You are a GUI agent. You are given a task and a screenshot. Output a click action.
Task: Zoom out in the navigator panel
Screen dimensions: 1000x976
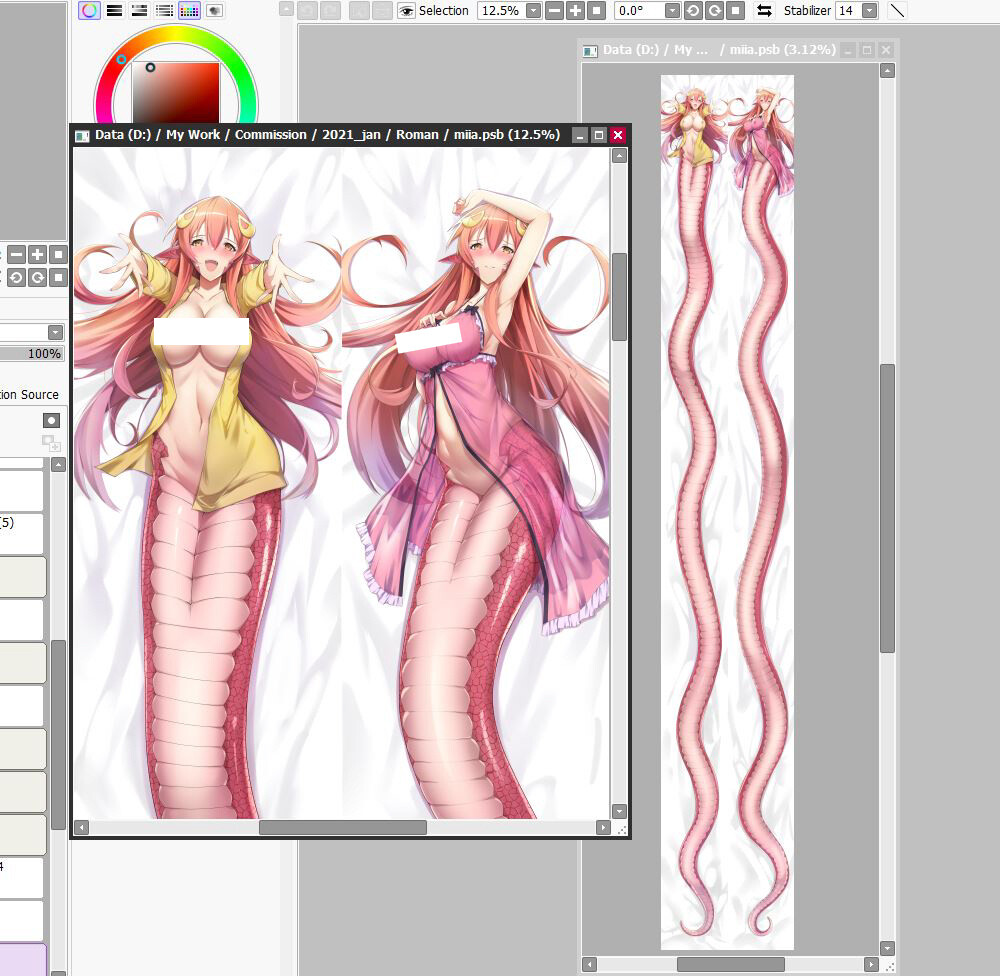(x=17, y=255)
